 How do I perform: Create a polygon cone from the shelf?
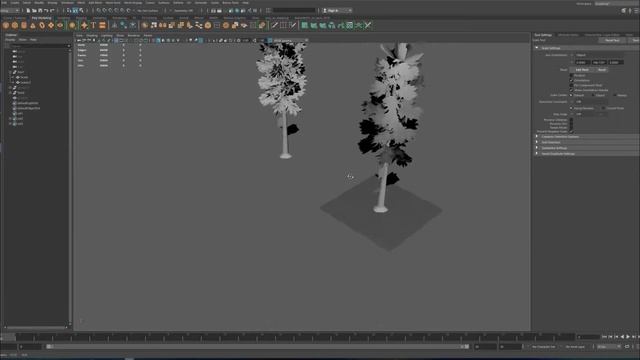(33, 25)
